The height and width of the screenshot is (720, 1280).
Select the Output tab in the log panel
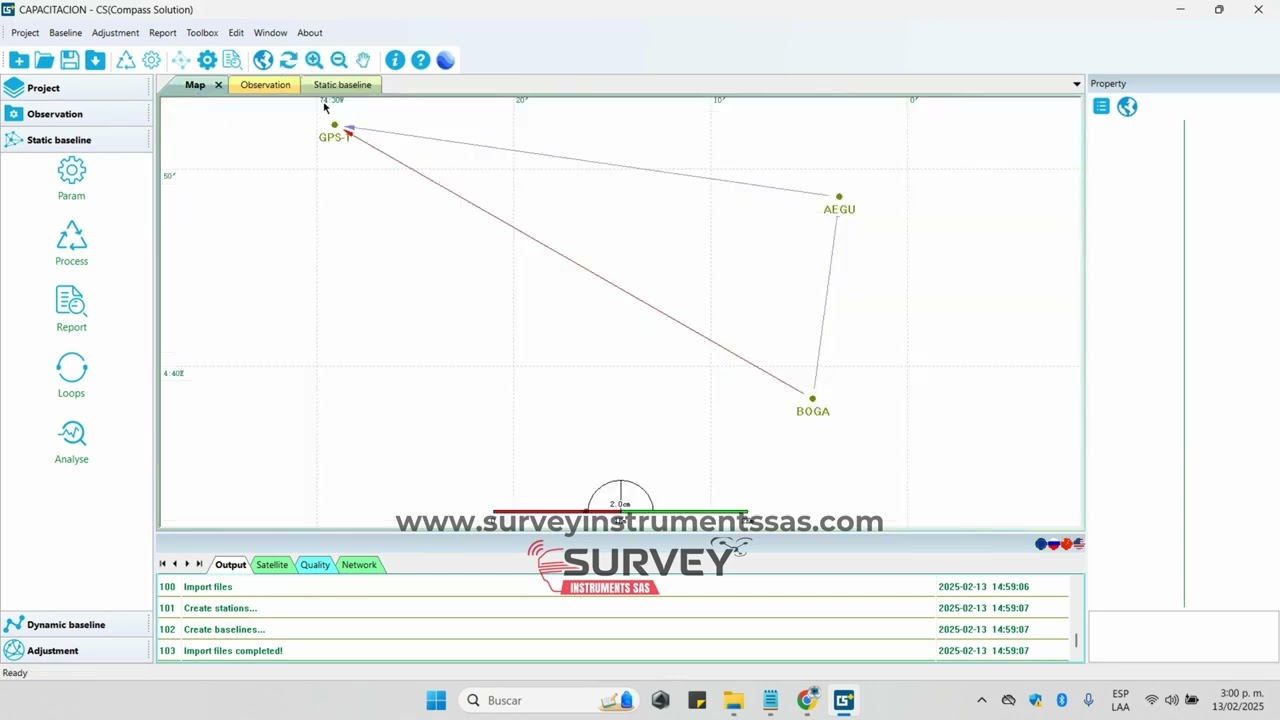230,565
